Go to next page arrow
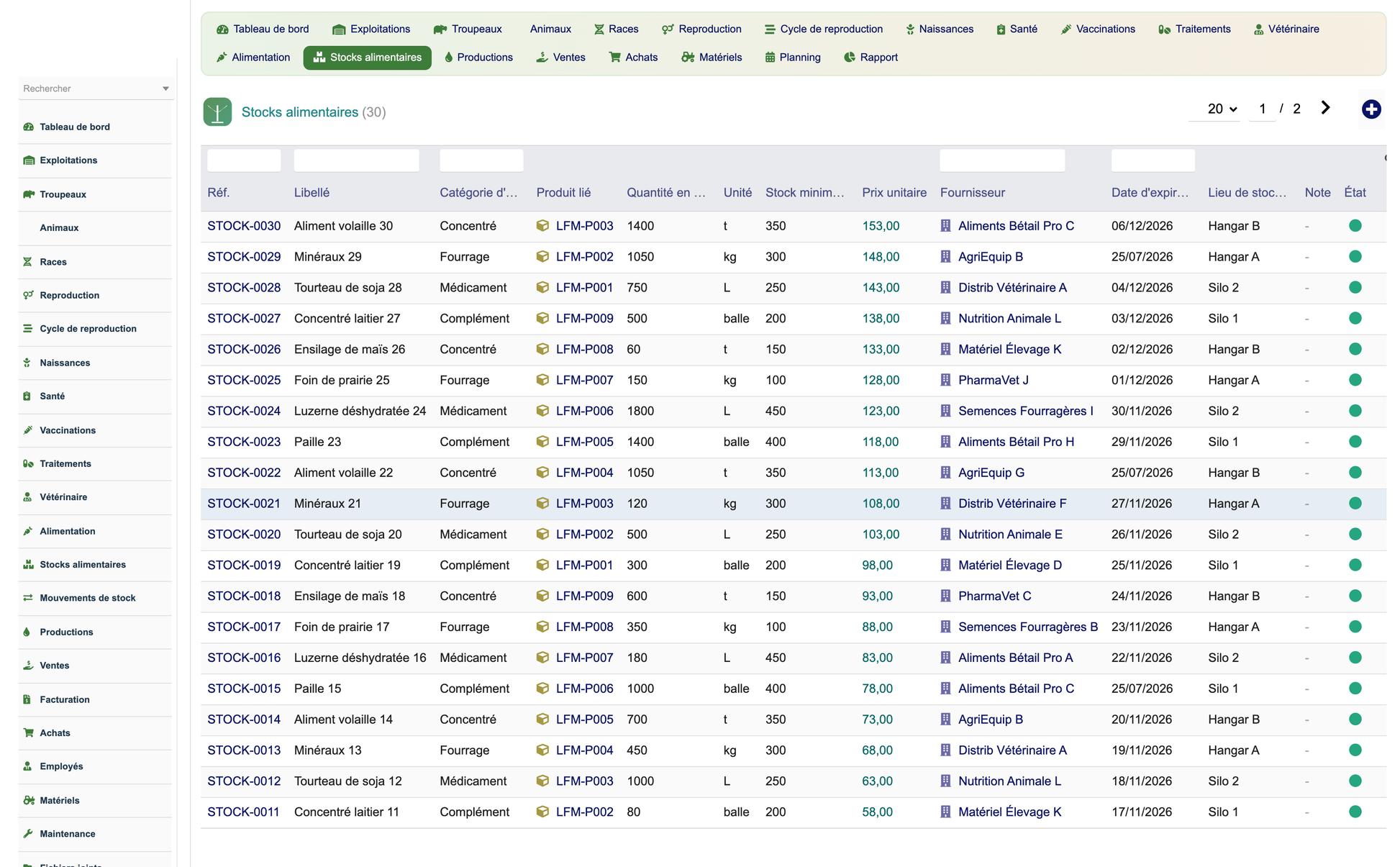The width and height of the screenshot is (1400, 867). point(1325,108)
